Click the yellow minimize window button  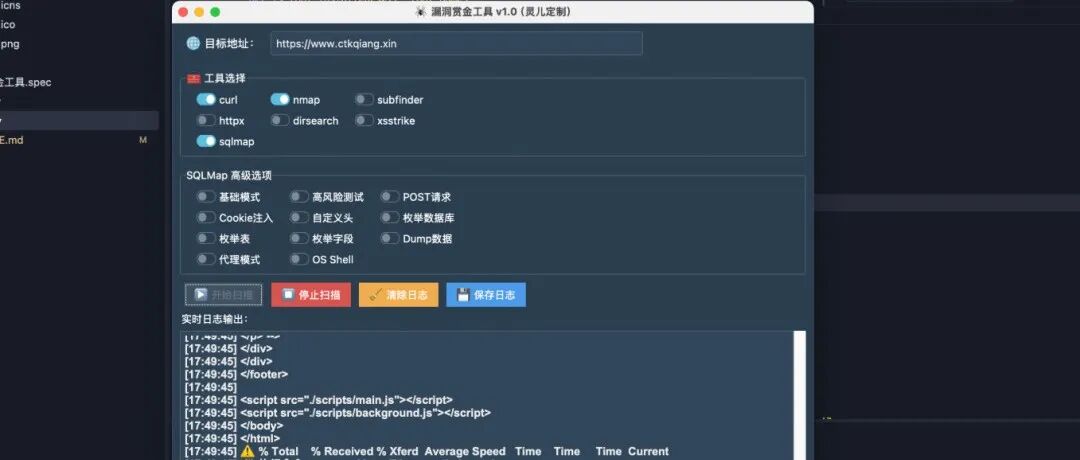click(199, 12)
